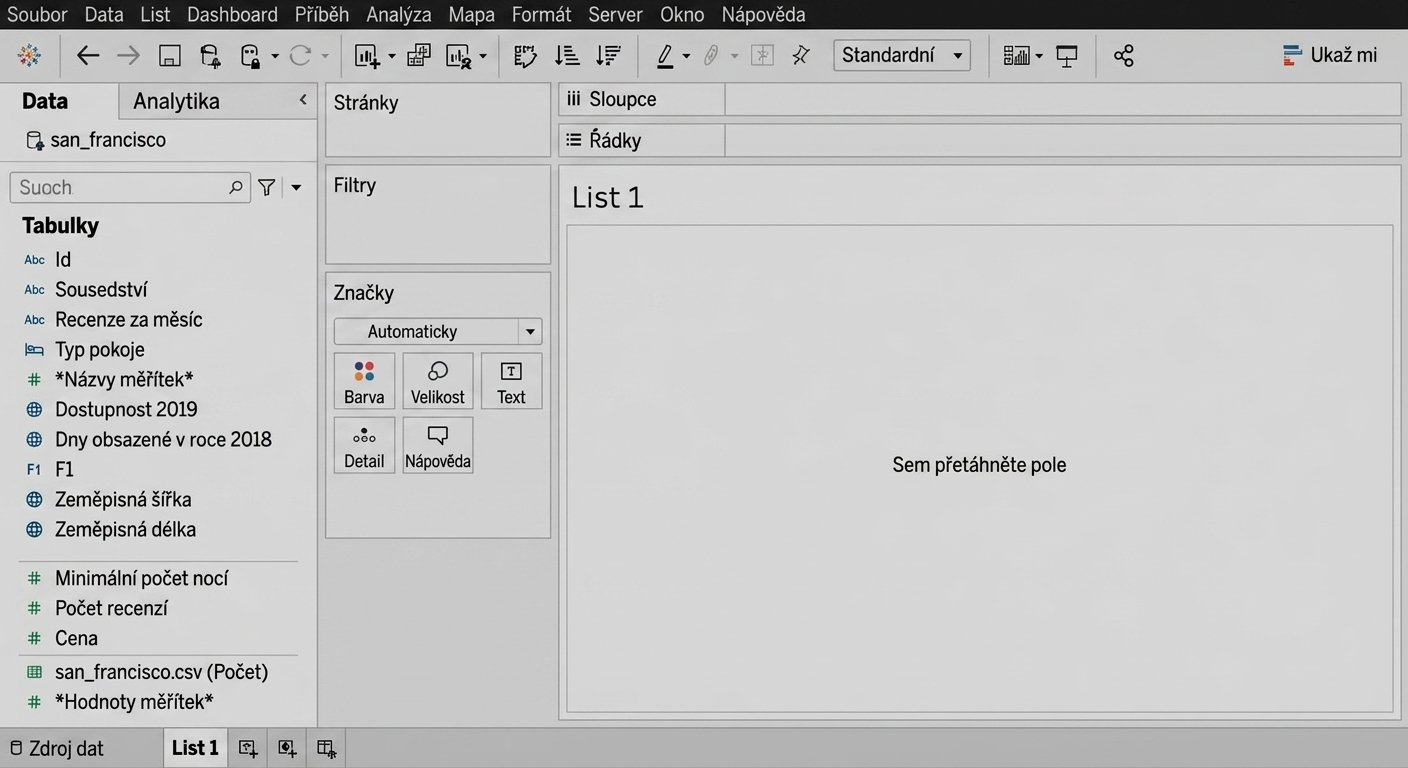Open the Mapa menu
The image size is (1408, 768).
pyautogui.click(x=471, y=14)
